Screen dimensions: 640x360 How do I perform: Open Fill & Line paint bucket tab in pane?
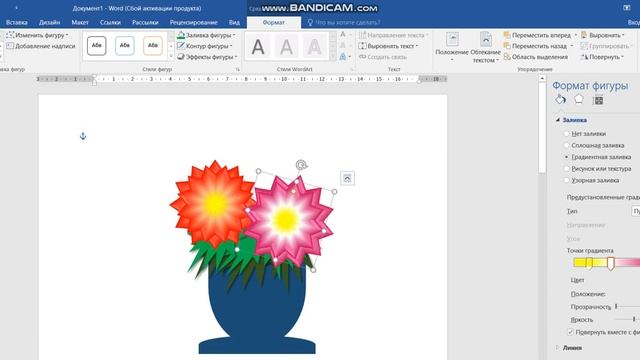click(560, 100)
